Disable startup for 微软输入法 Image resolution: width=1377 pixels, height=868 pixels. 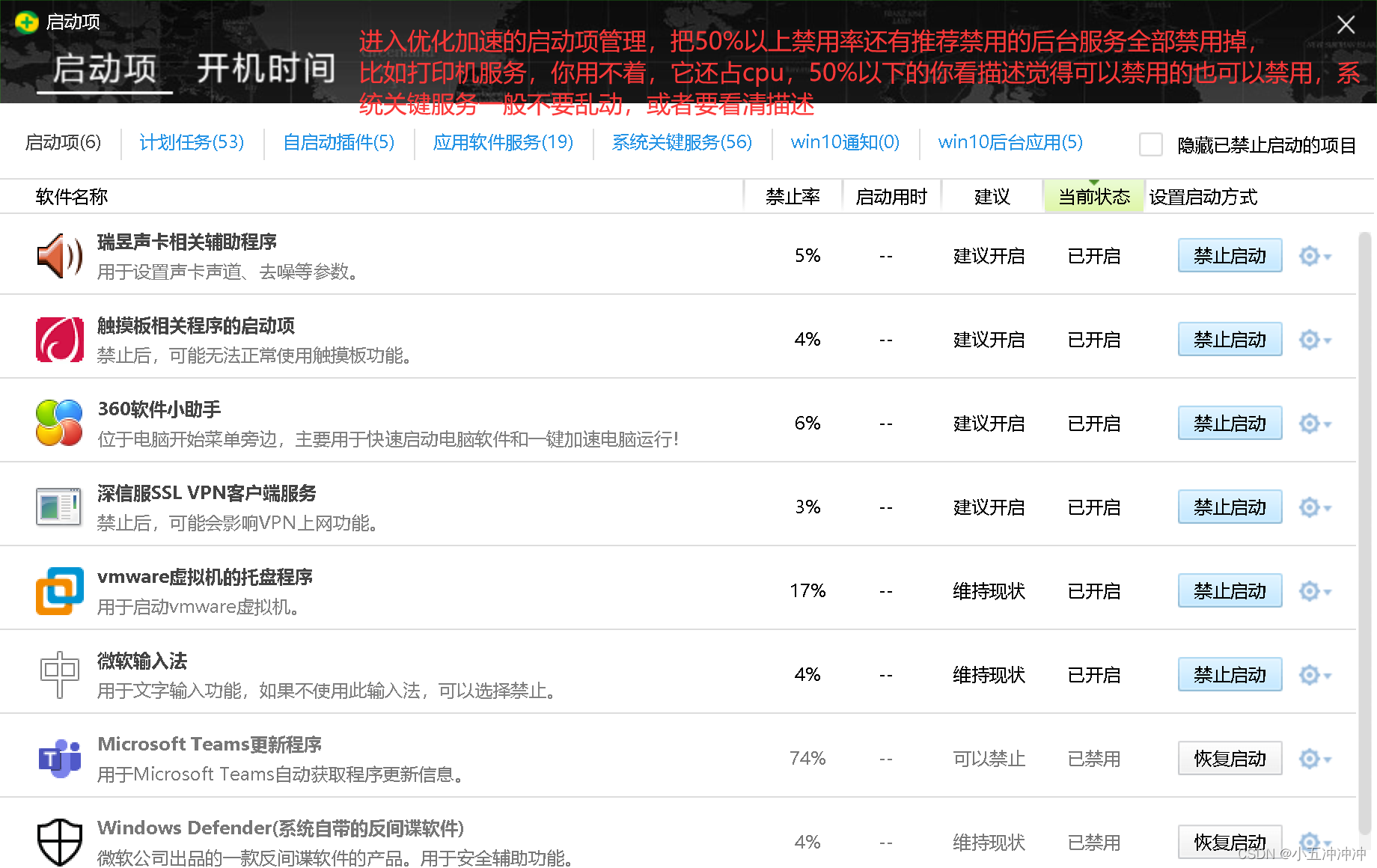(x=1230, y=675)
